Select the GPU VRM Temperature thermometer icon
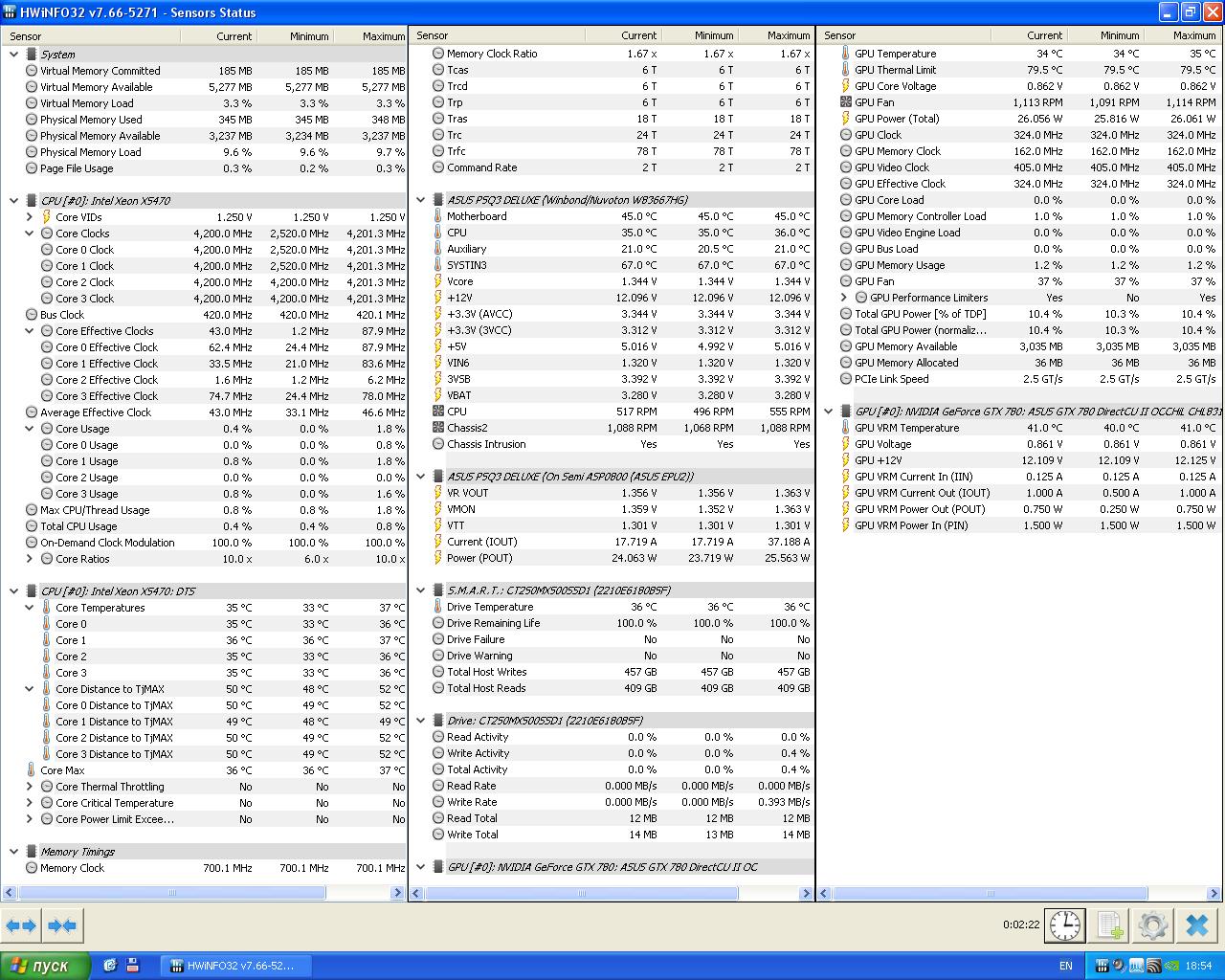This screenshot has height=980, width=1225. click(x=845, y=428)
